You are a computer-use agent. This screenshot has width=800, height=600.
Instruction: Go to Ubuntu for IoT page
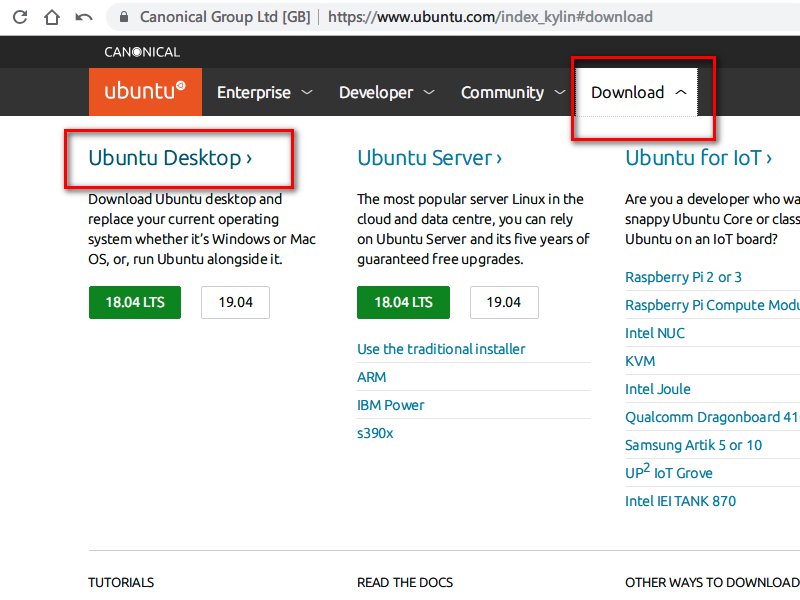[698, 158]
